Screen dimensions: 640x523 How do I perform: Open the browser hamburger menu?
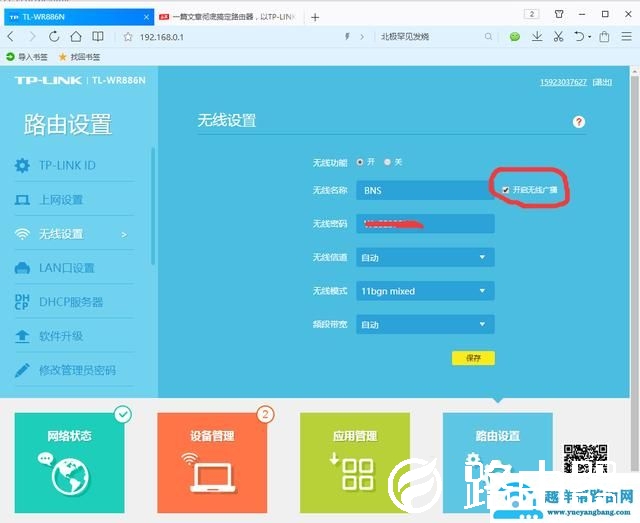click(627, 37)
